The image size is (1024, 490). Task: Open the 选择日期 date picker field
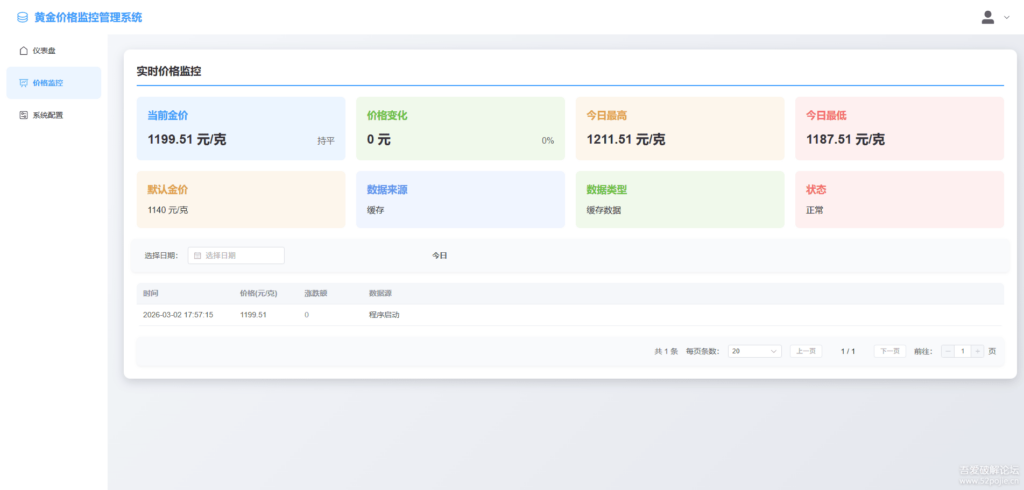[237, 256]
